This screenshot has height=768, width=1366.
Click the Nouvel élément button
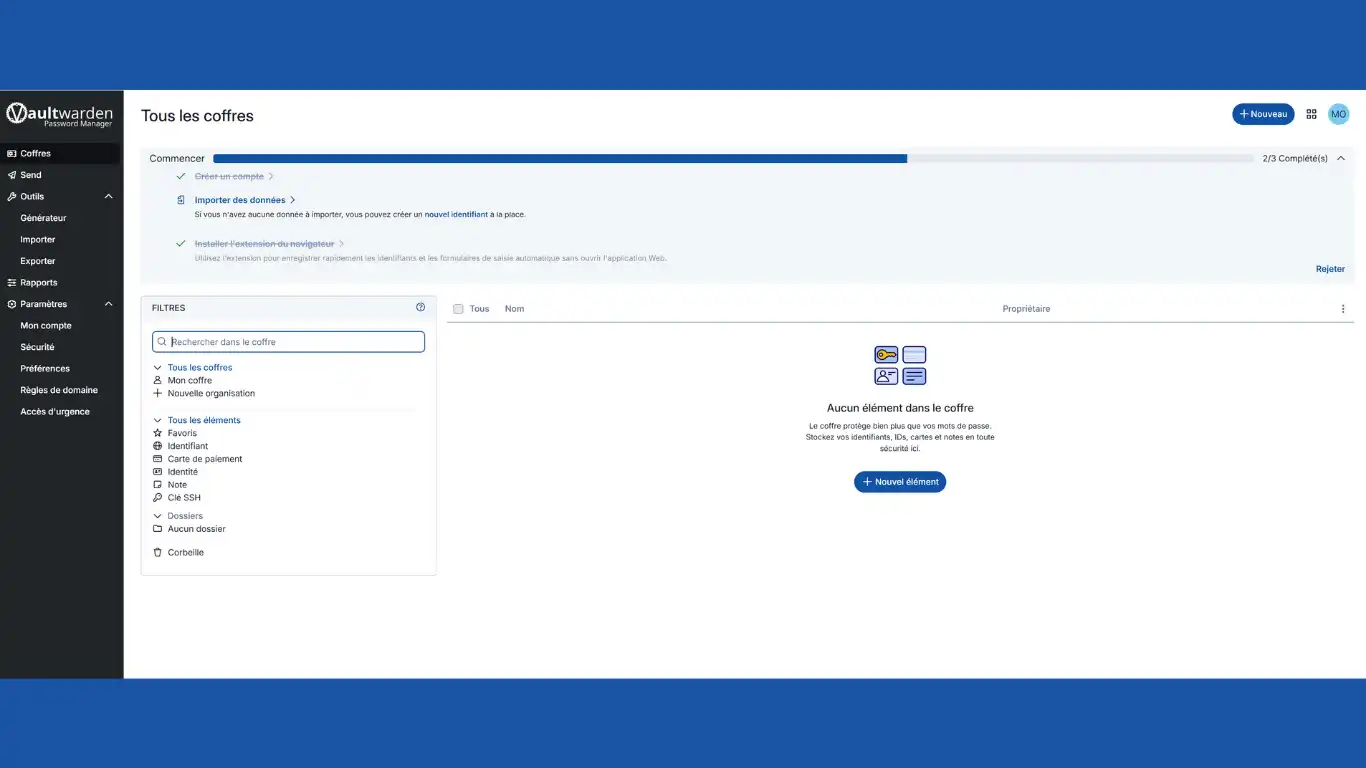click(x=899, y=482)
